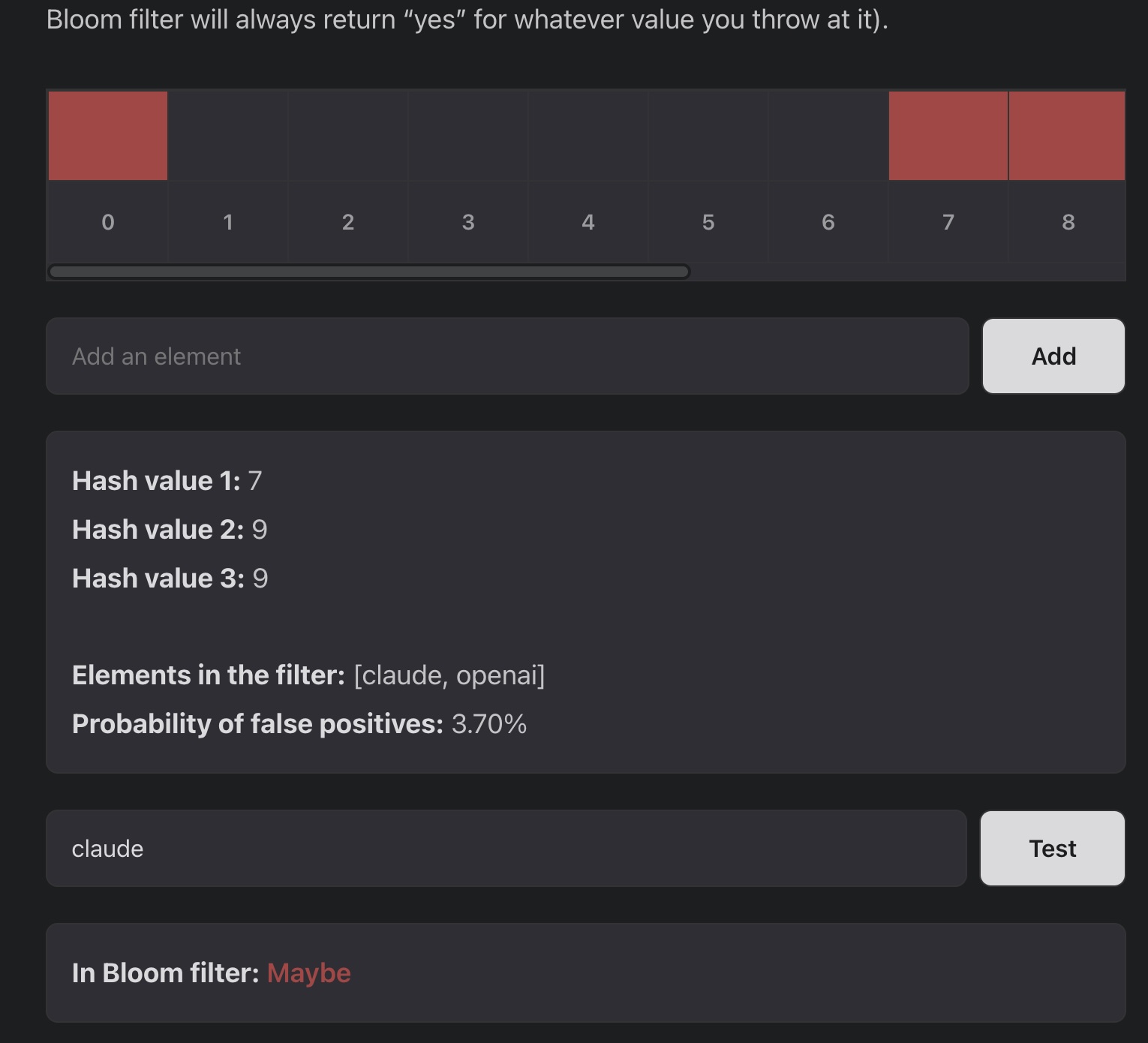This screenshot has width=1148, height=1043.
Task: Click the empty bit cell above index 4
Action: 588,136
